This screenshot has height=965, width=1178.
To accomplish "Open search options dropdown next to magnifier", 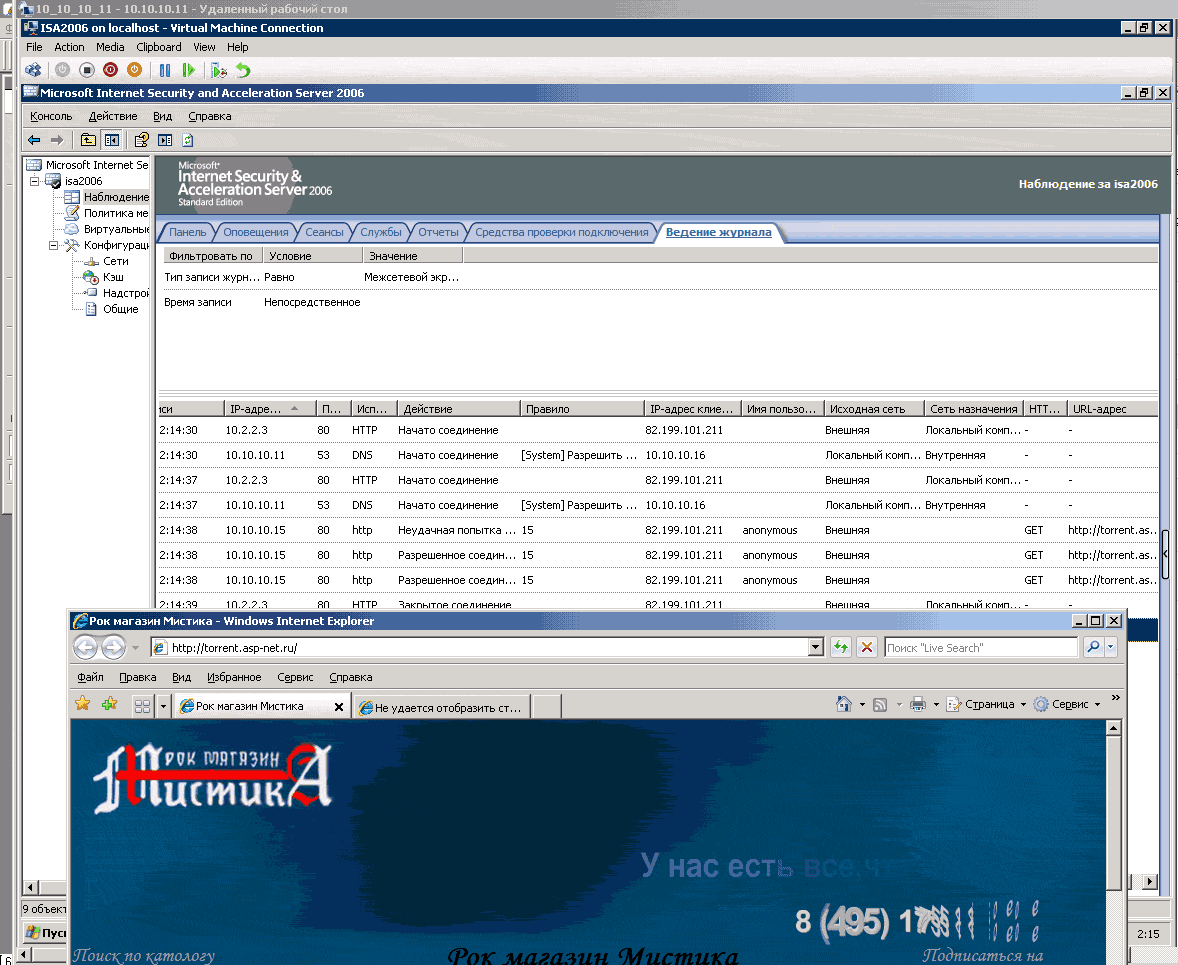I will [1110, 647].
